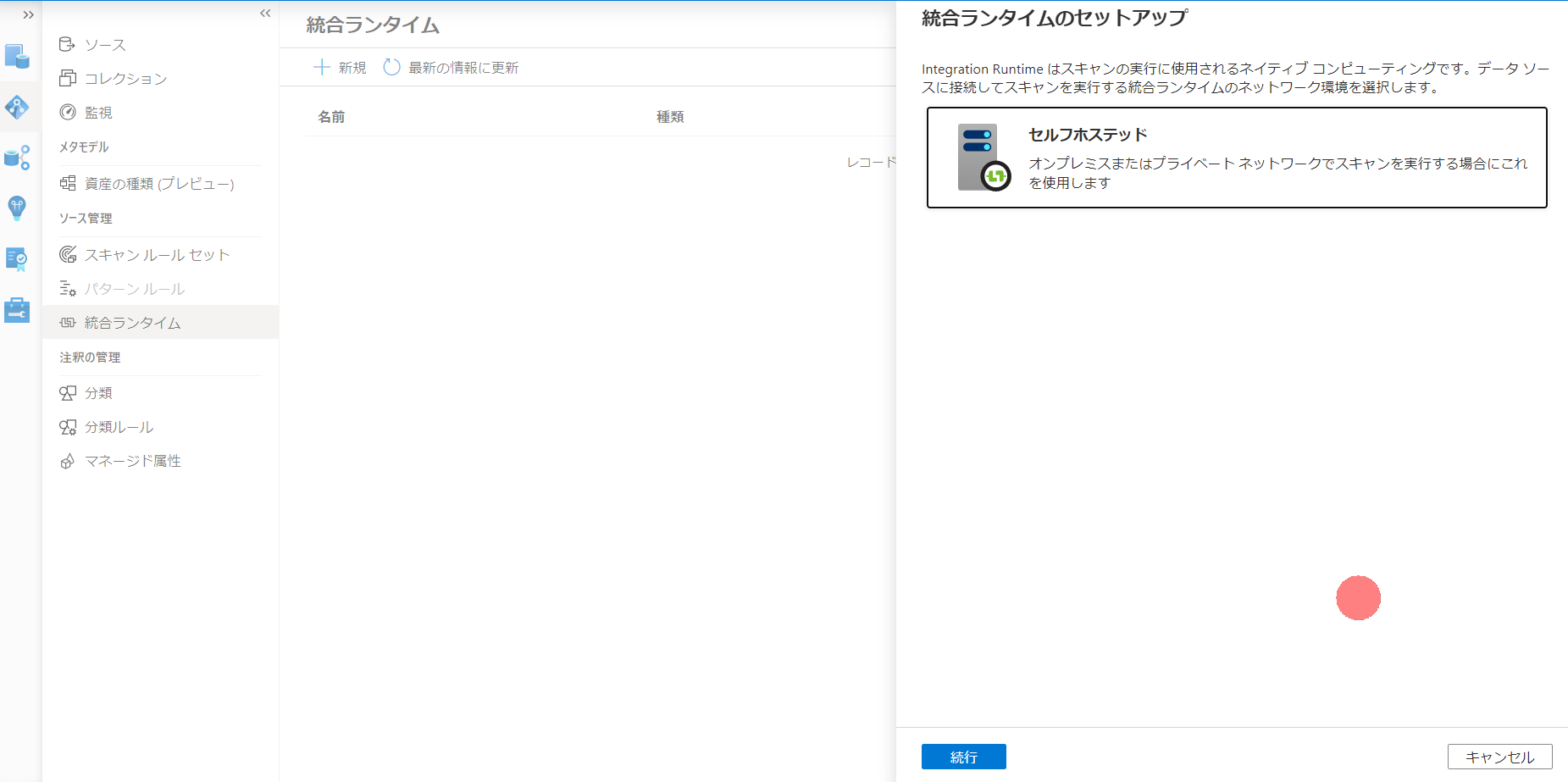Expand the icon rail with the » chevron
Image resolution: width=1568 pixels, height=782 pixels.
point(28,14)
